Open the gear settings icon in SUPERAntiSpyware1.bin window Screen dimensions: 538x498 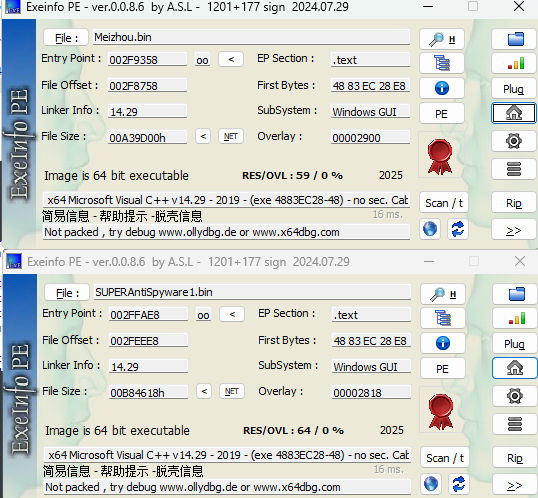pyautogui.click(x=515, y=396)
